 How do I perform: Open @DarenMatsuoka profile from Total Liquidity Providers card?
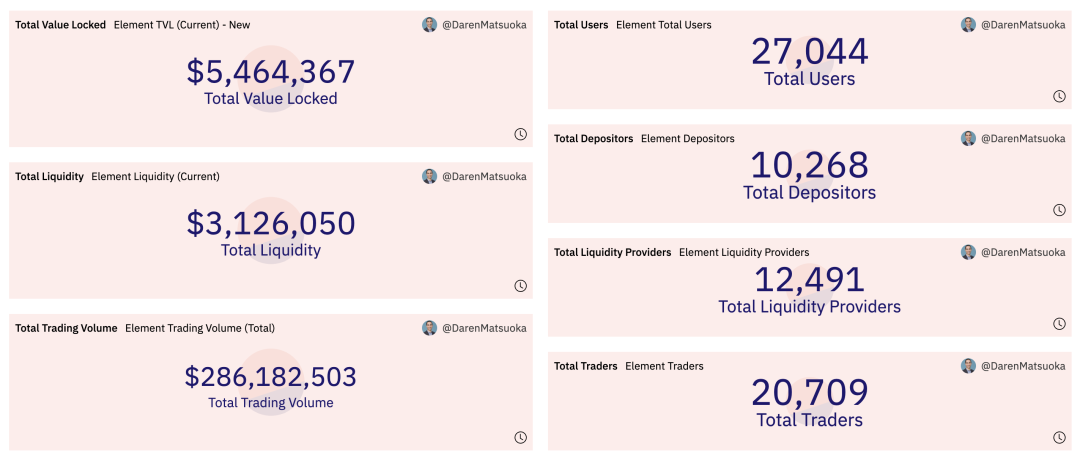click(1023, 253)
